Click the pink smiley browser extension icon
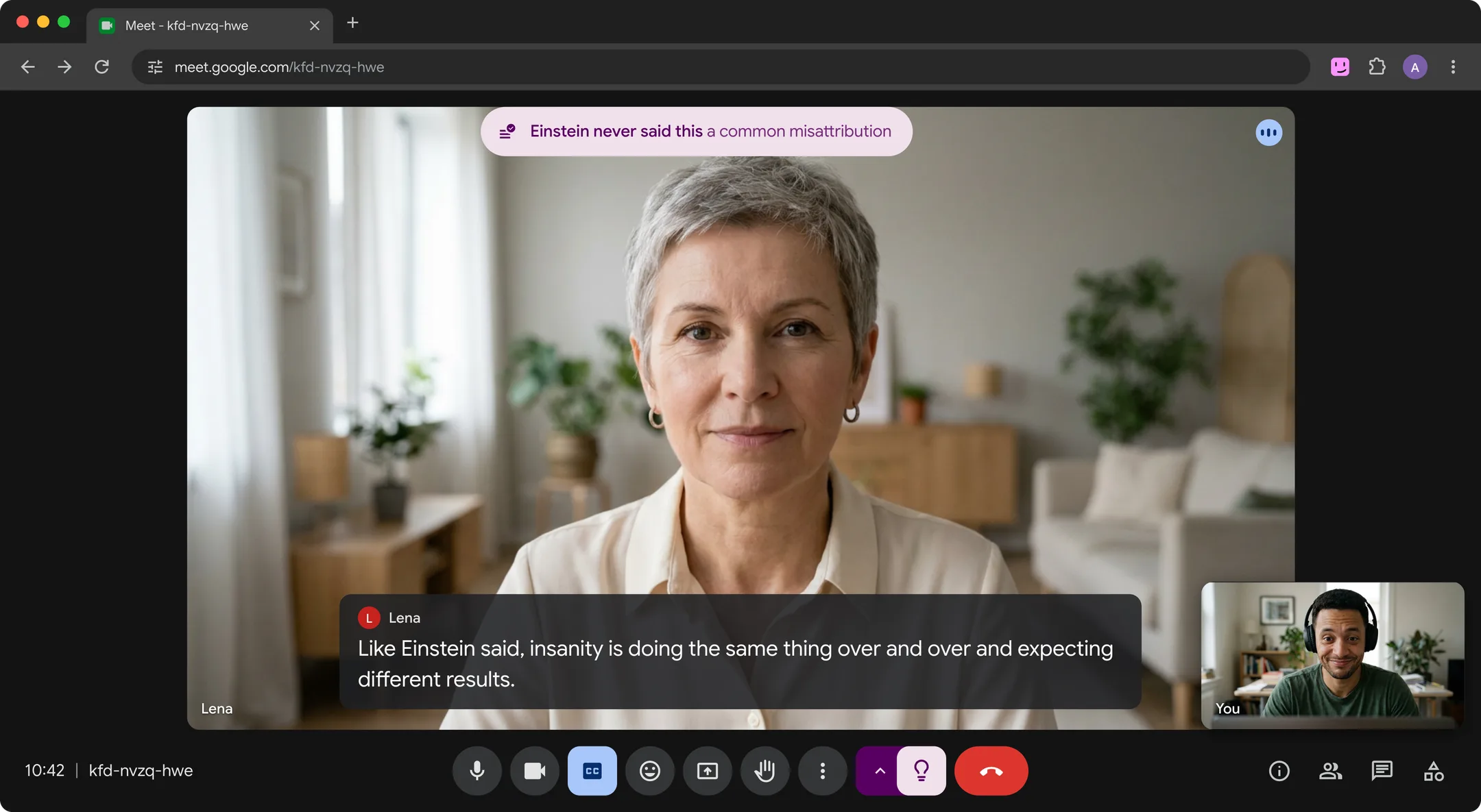The height and width of the screenshot is (812, 1481). [x=1340, y=67]
